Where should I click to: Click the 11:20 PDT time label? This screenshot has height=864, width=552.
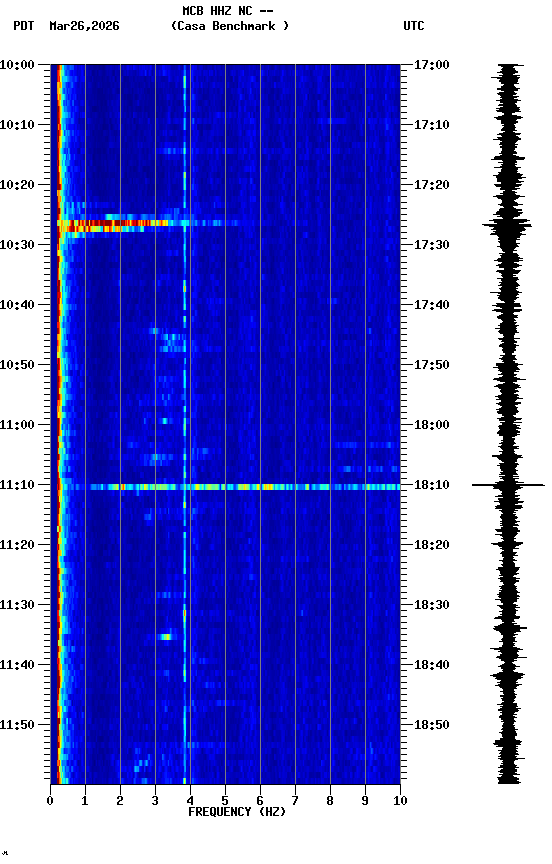17,545
